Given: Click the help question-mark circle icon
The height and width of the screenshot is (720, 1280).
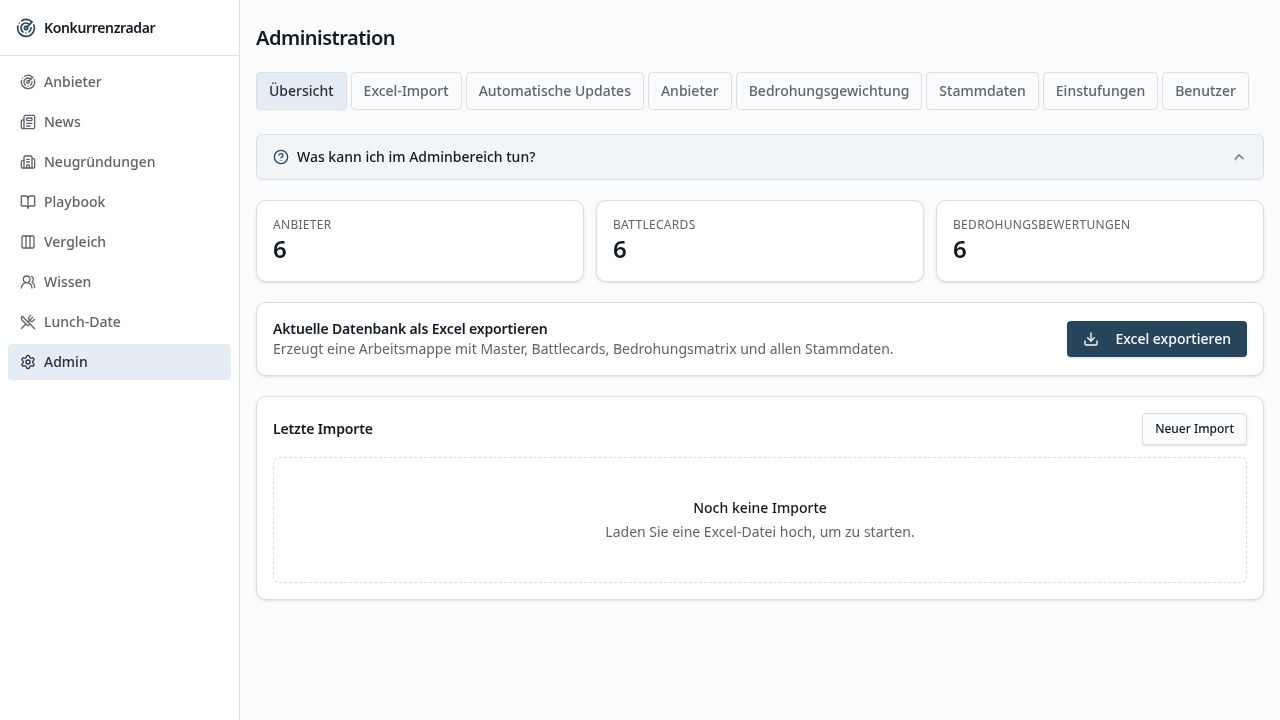Looking at the screenshot, I should pos(281,157).
